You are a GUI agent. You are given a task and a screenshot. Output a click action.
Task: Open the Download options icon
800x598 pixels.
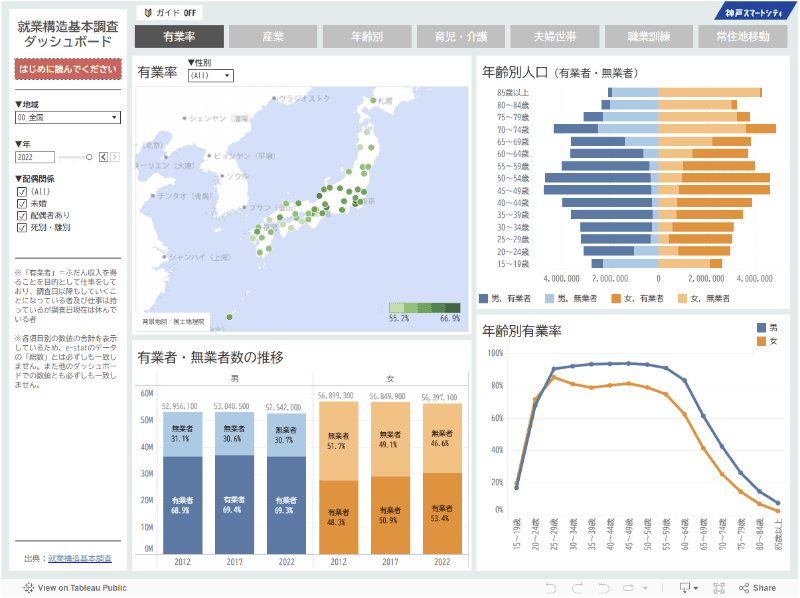coord(685,588)
